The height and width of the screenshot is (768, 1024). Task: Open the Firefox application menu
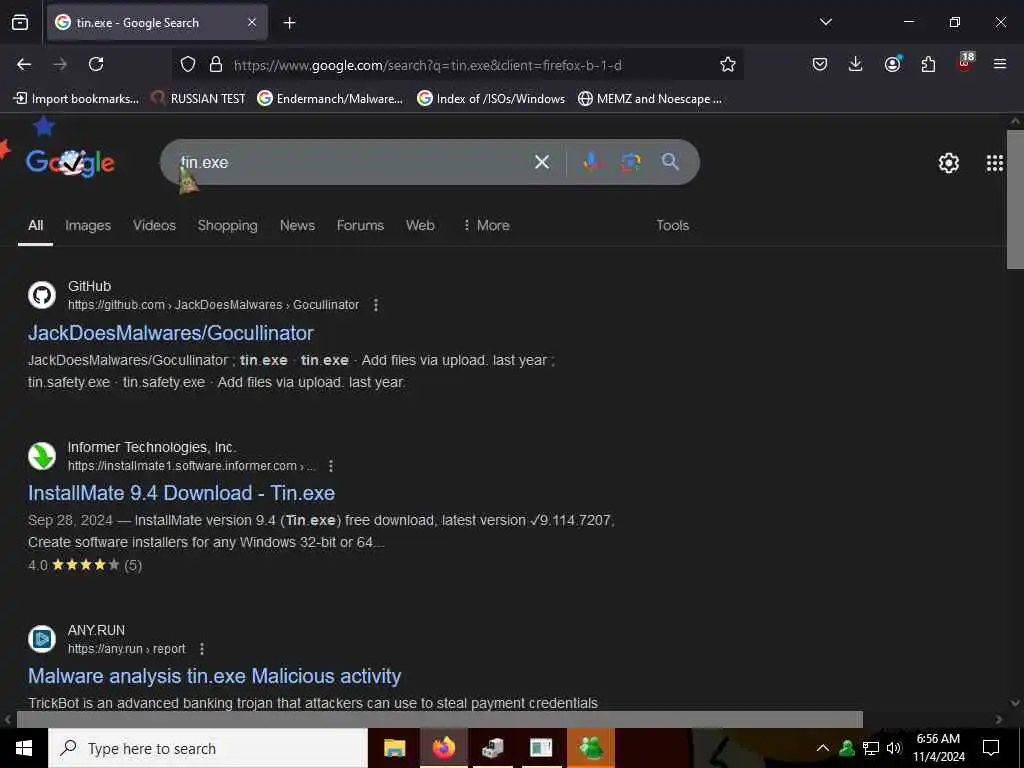pos(999,64)
